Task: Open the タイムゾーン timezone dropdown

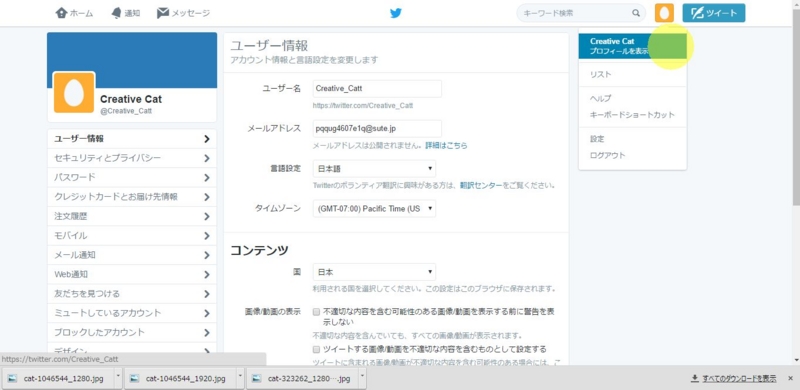Action: pos(374,209)
